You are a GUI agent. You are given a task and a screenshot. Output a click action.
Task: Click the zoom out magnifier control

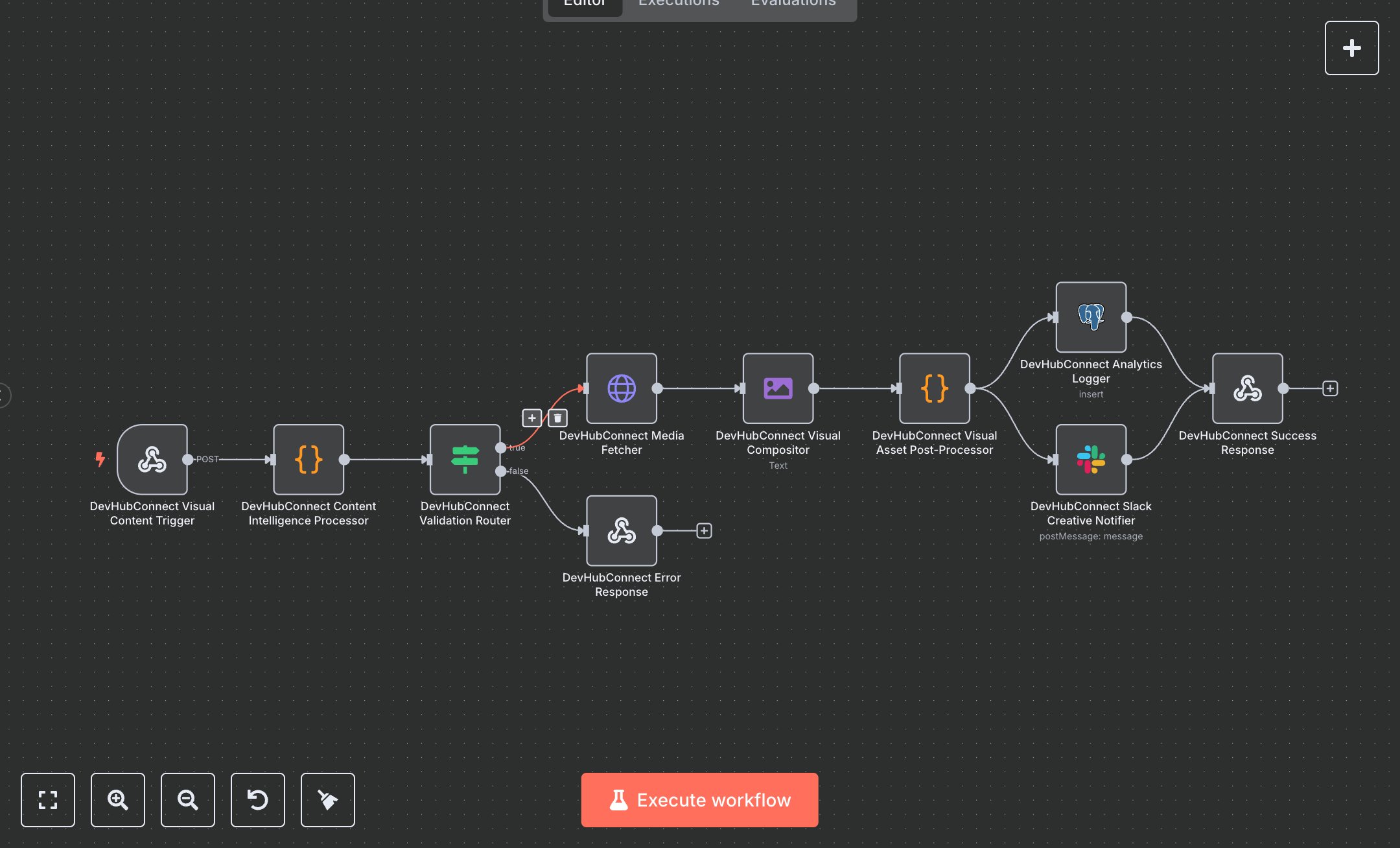coord(188,800)
